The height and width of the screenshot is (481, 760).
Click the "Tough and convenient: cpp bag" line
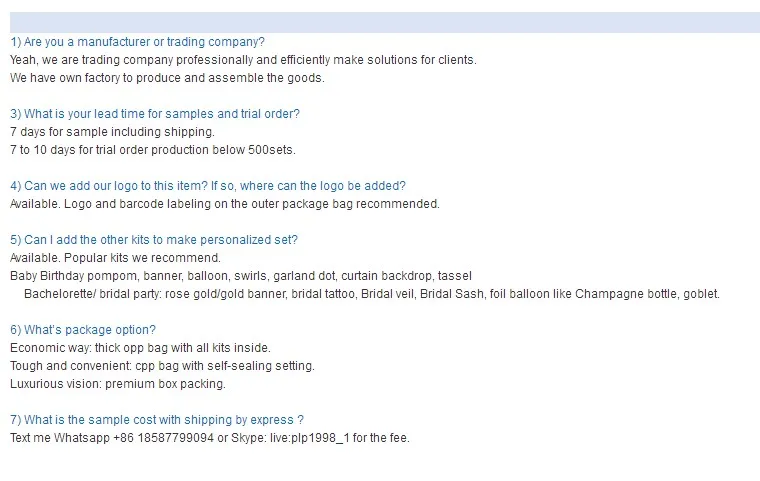pos(162,366)
